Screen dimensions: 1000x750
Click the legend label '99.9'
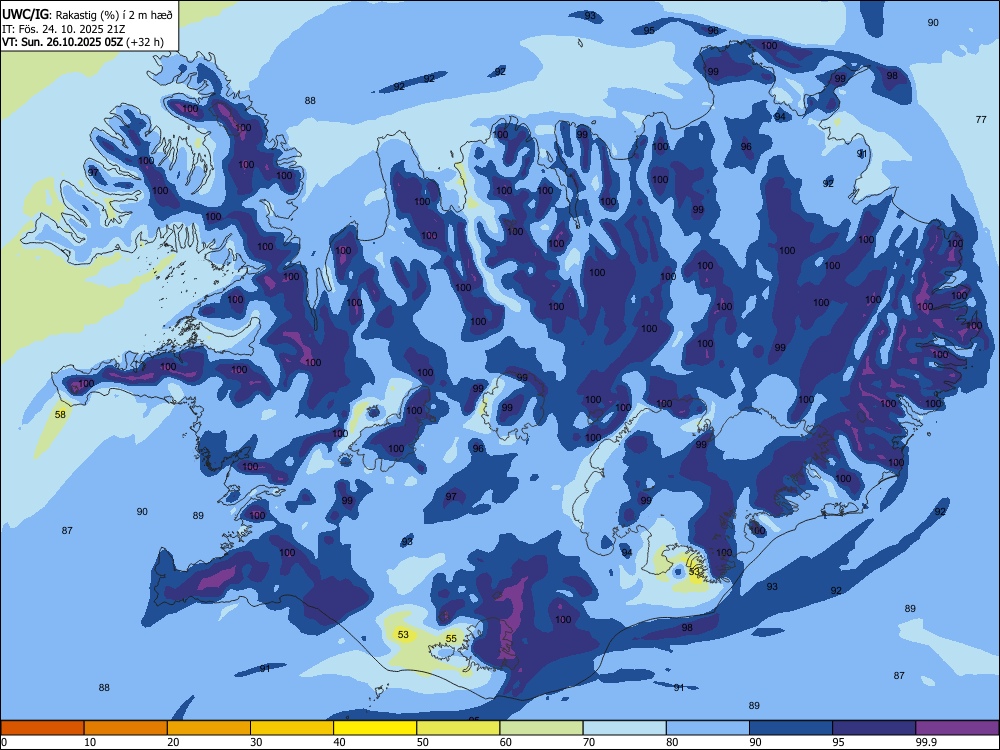(926, 742)
